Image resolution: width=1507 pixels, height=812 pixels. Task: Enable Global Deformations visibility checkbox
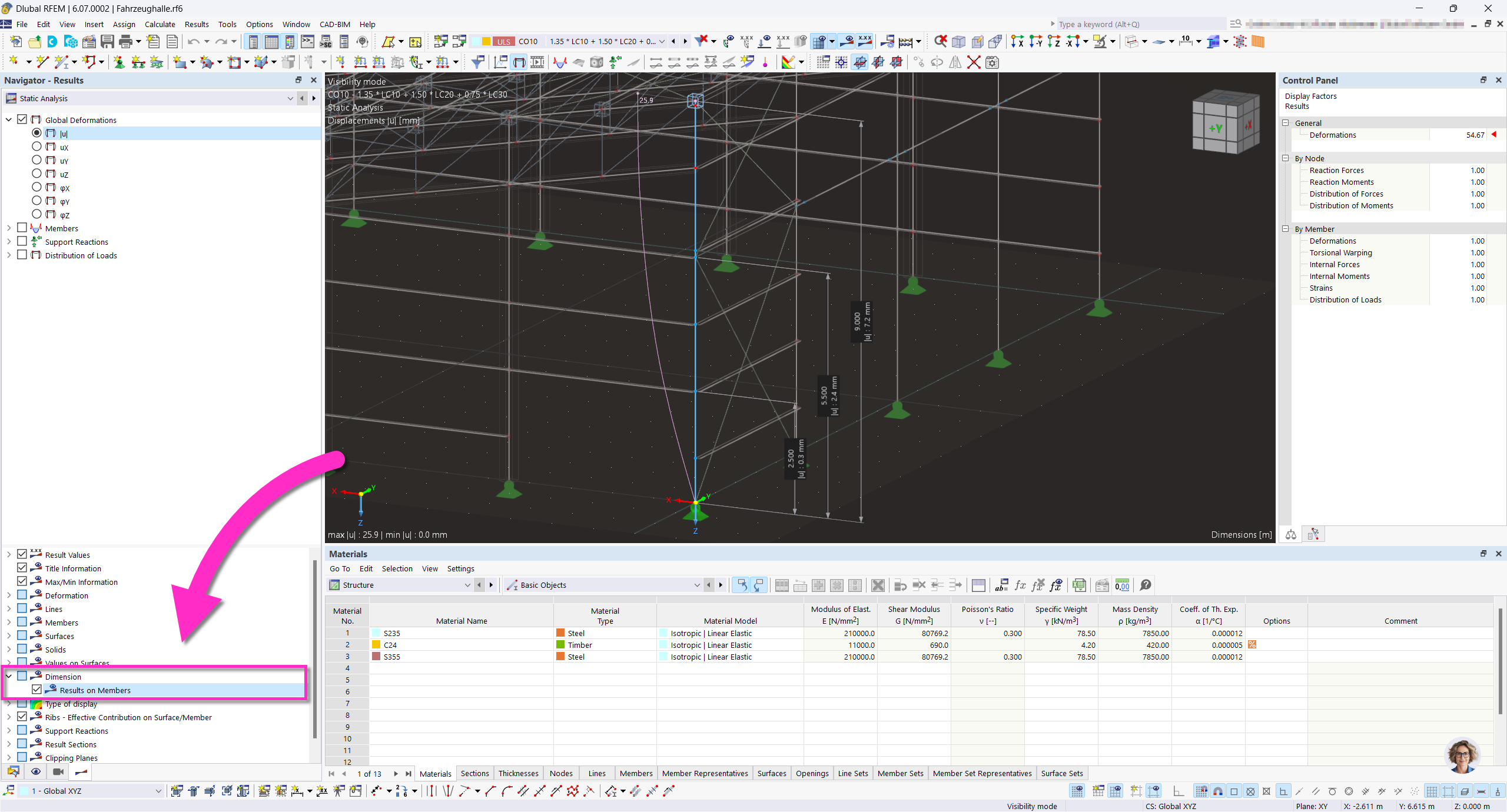click(x=22, y=119)
